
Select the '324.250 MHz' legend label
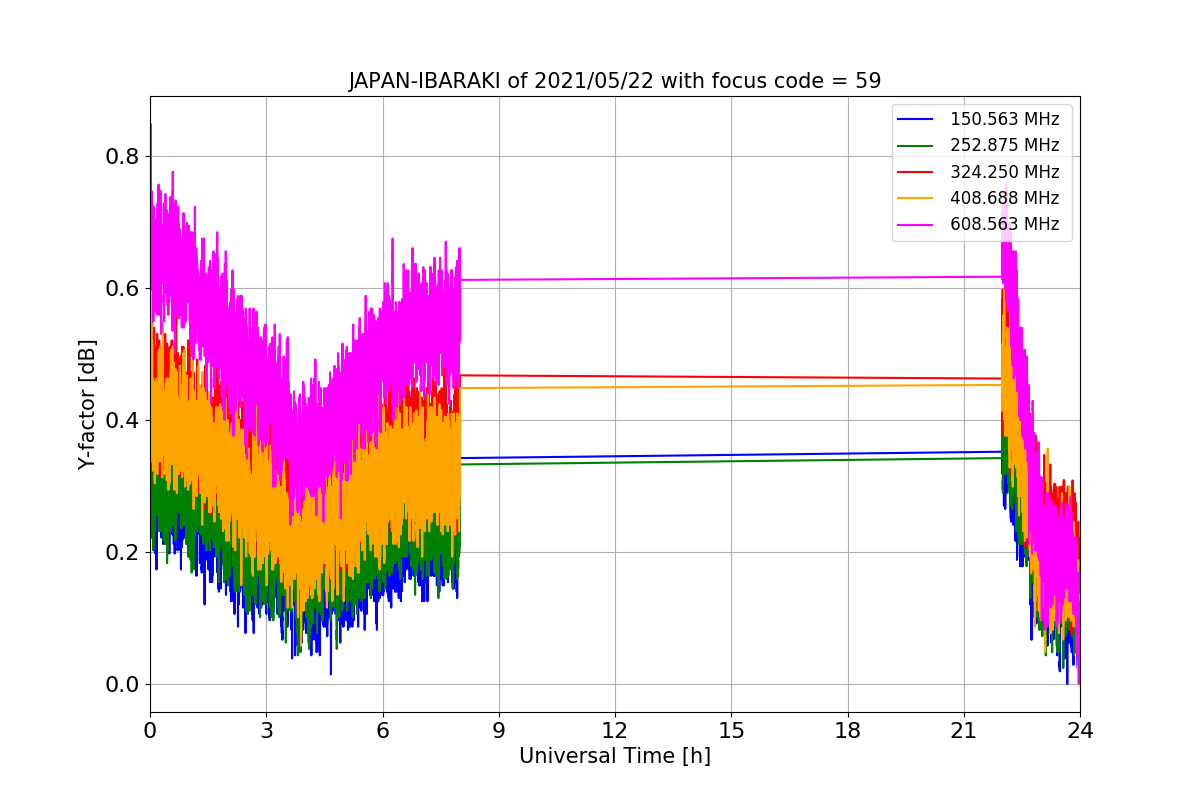pos(1004,172)
